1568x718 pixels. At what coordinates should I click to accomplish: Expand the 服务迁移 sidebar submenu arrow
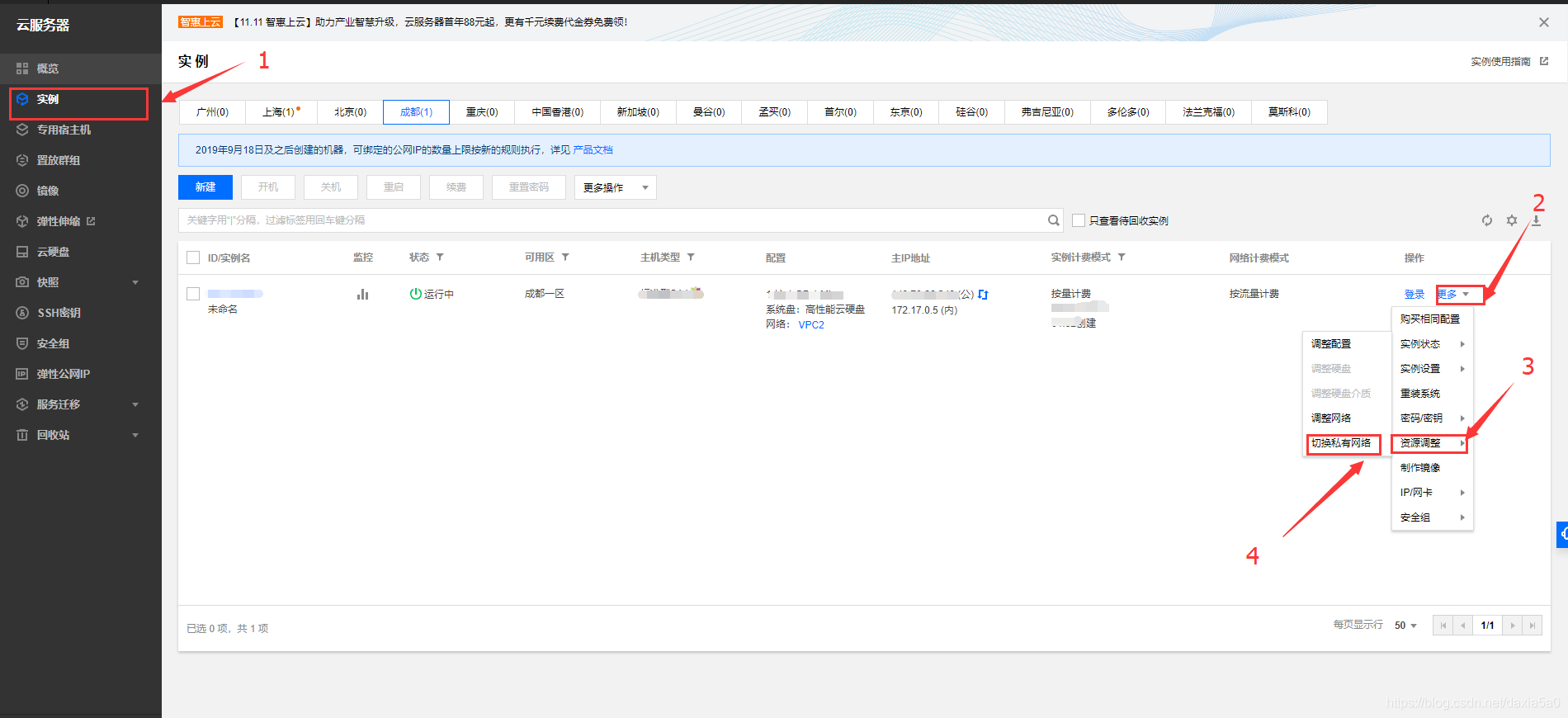coord(135,404)
